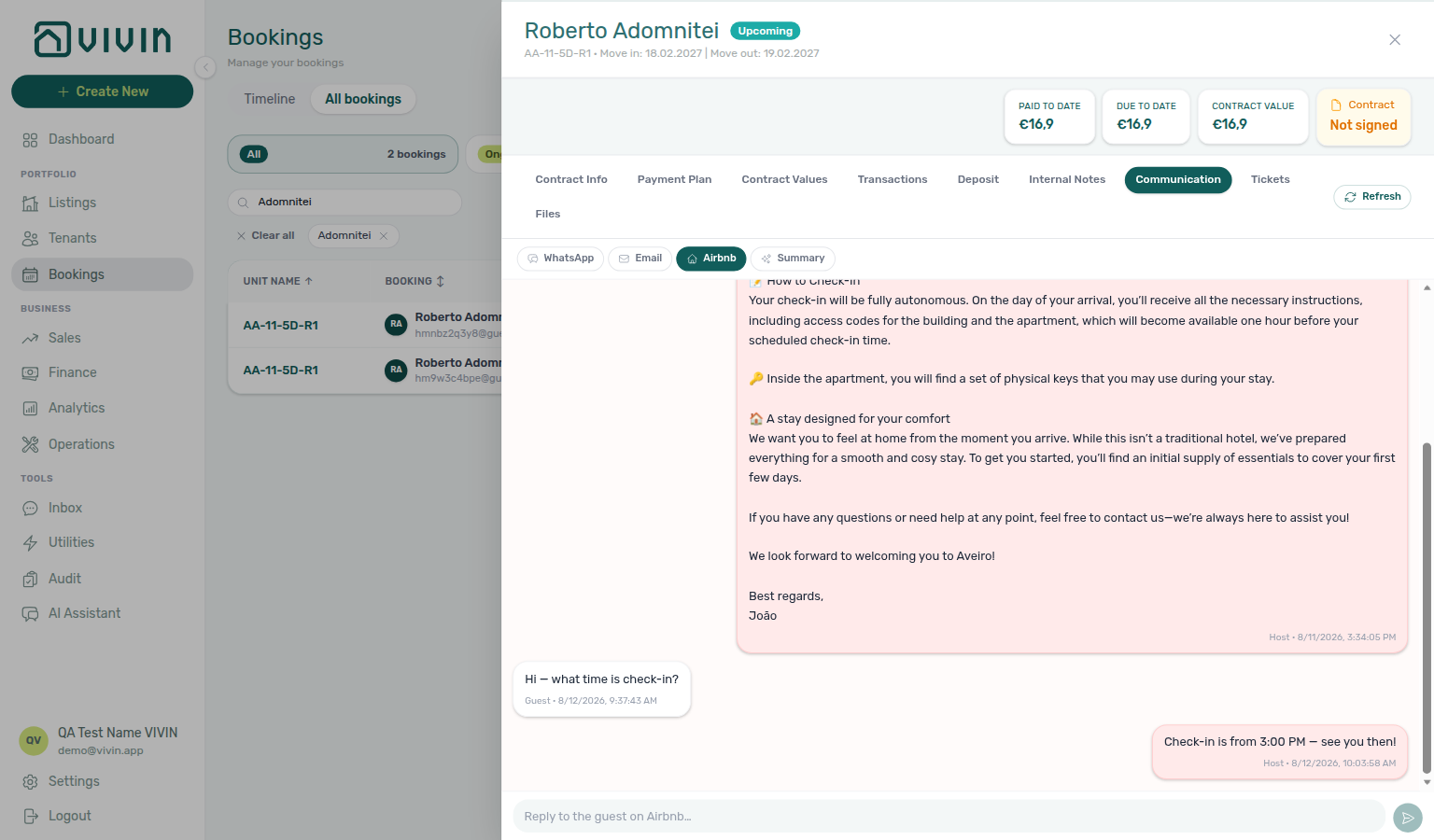Open the Contract Values tab
Screen dimensions: 1434x840
784,180
